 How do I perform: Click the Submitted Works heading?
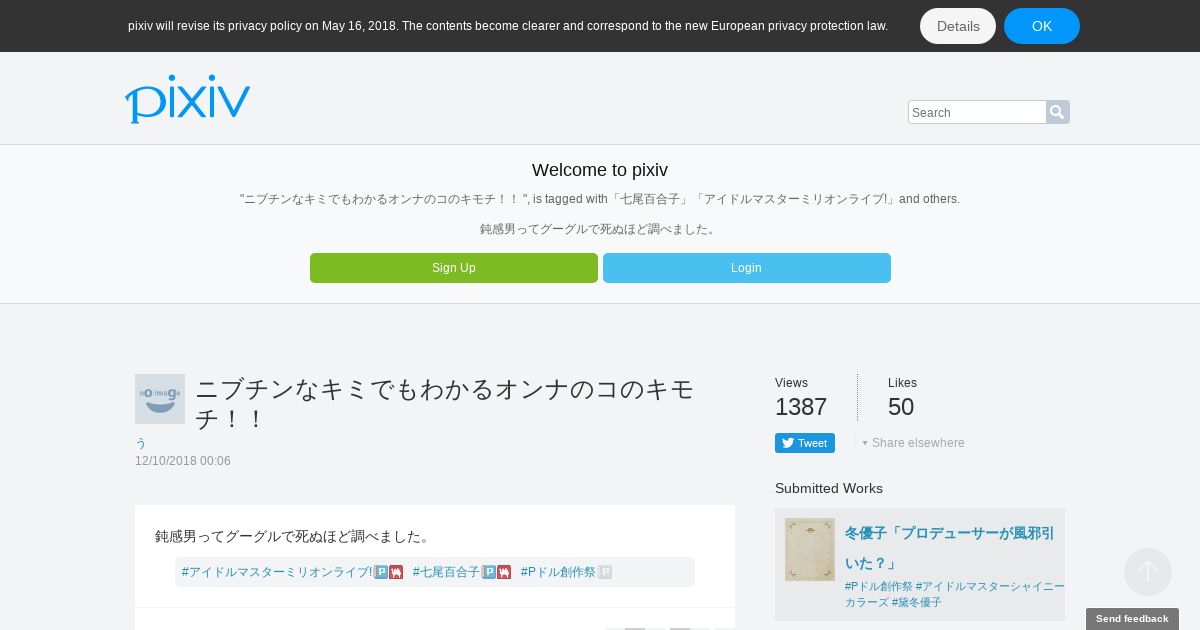(x=829, y=488)
